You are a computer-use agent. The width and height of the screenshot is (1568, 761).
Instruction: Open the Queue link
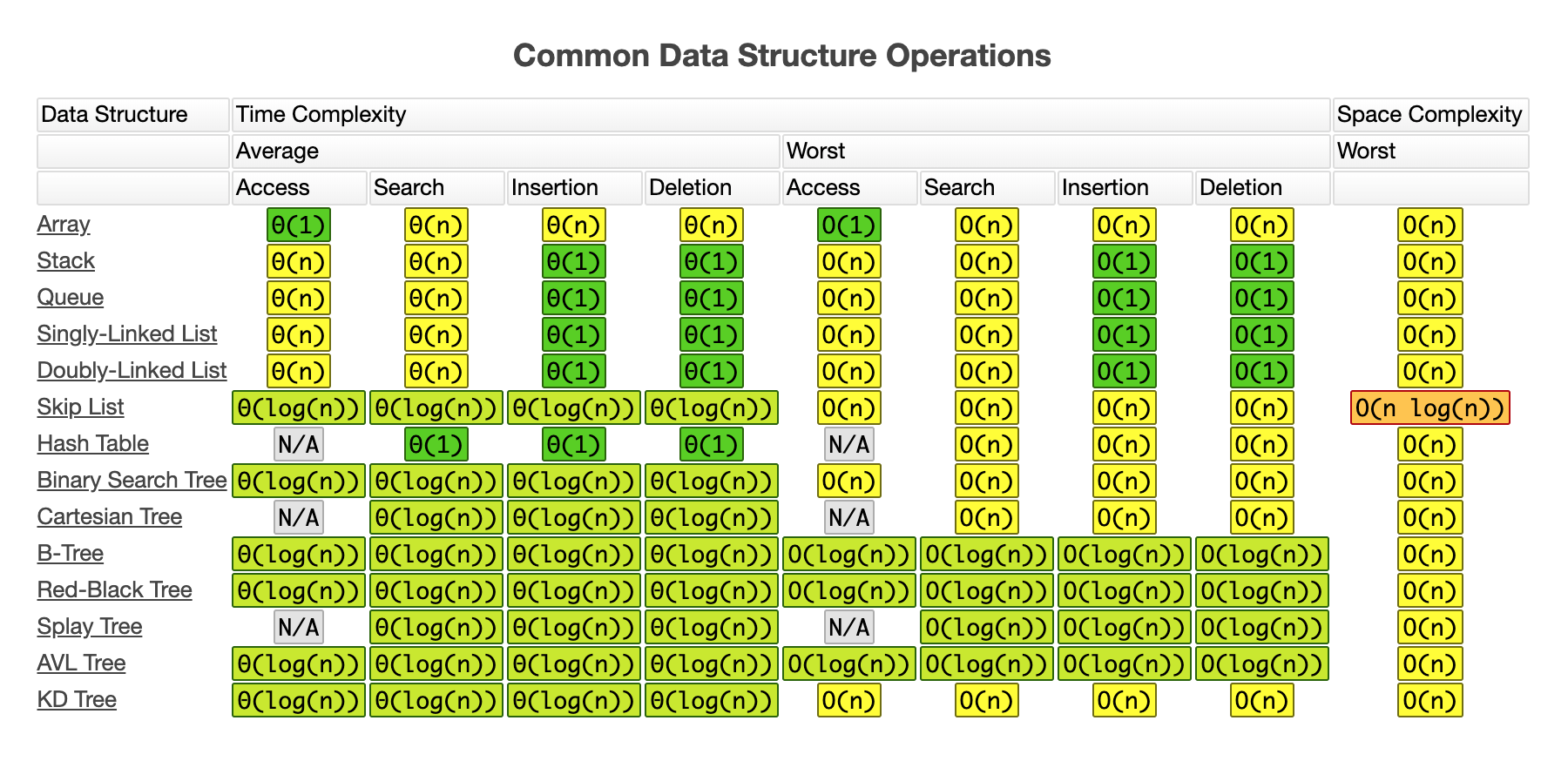(x=71, y=298)
